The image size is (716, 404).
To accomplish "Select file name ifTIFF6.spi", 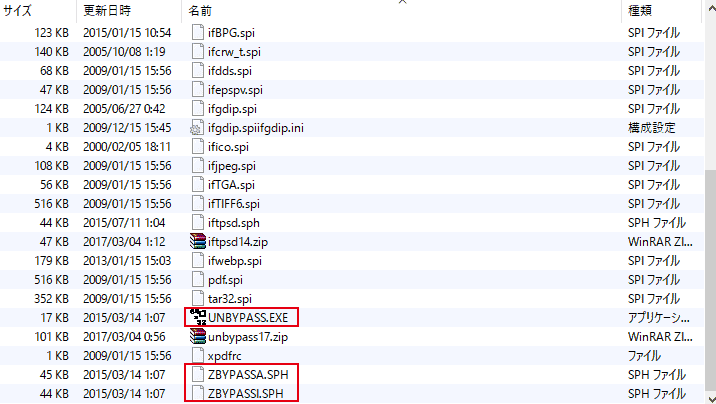I will 234,204.
